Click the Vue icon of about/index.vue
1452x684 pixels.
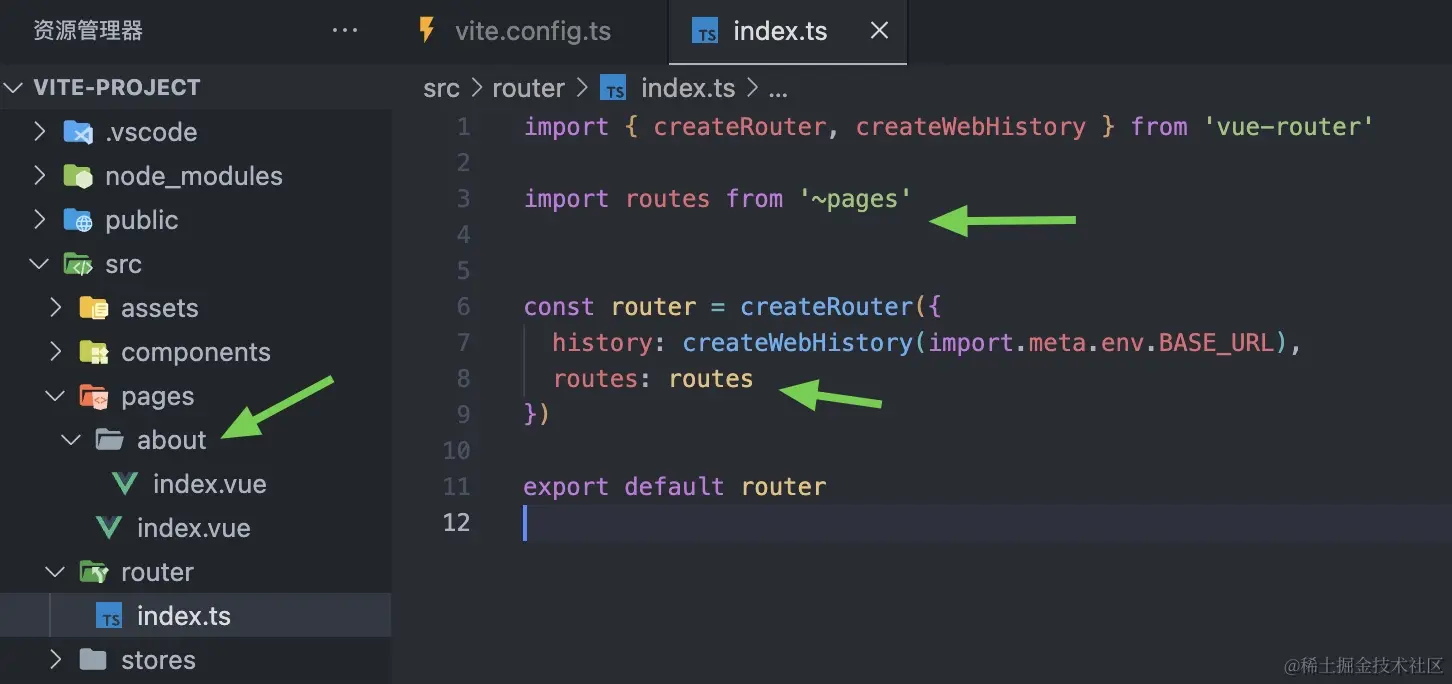[x=125, y=484]
